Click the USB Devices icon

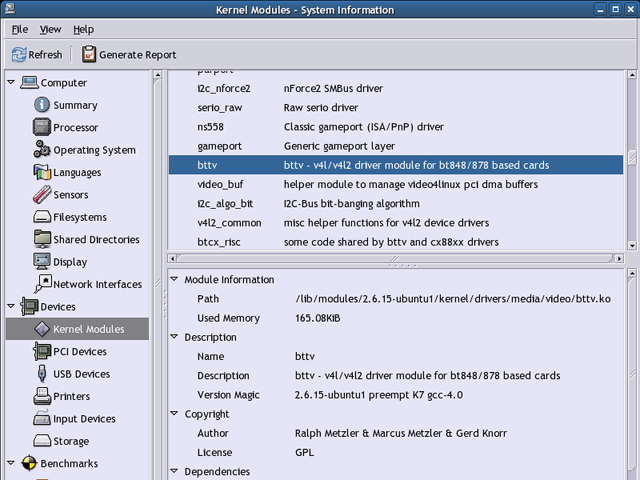[x=42, y=374]
